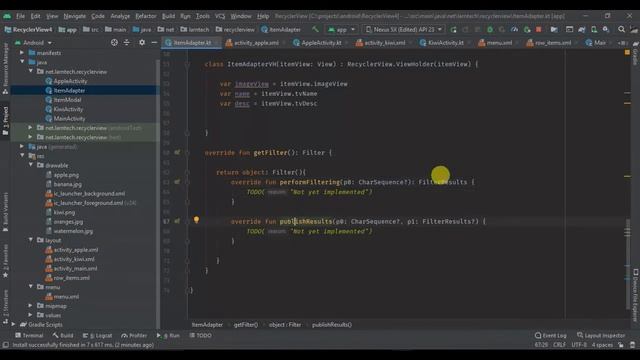Click the Collapse All icon in Project panel
The width and height of the screenshot is (640, 360).
127,42
